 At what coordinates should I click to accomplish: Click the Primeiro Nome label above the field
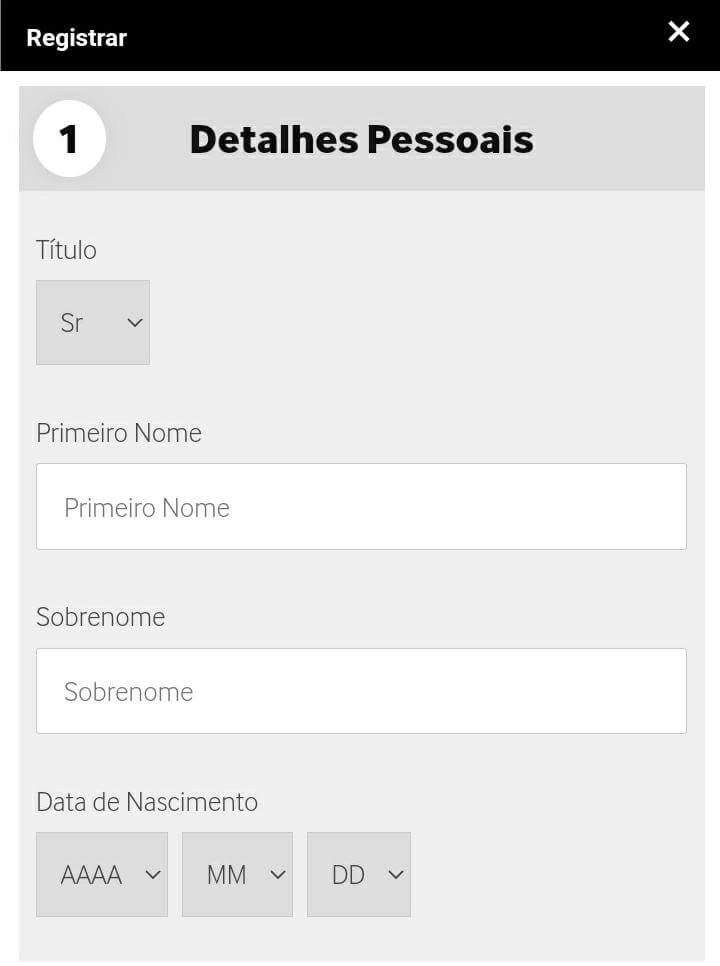119,433
